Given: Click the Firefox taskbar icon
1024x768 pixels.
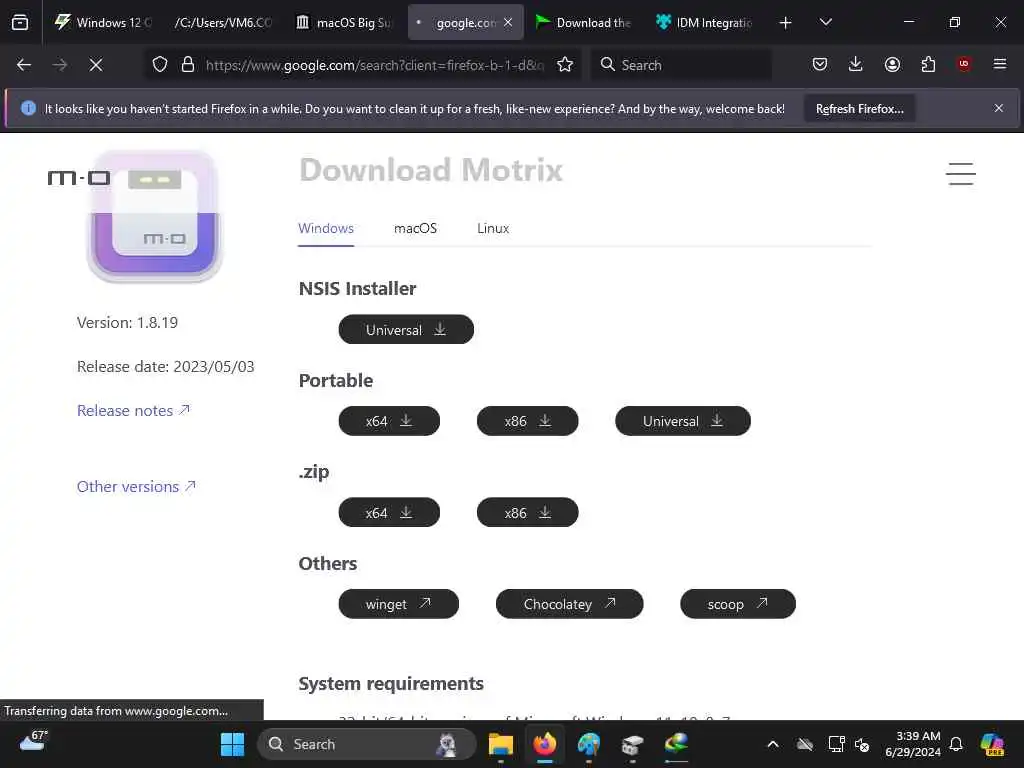Looking at the screenshot, I should coord(545,744).
